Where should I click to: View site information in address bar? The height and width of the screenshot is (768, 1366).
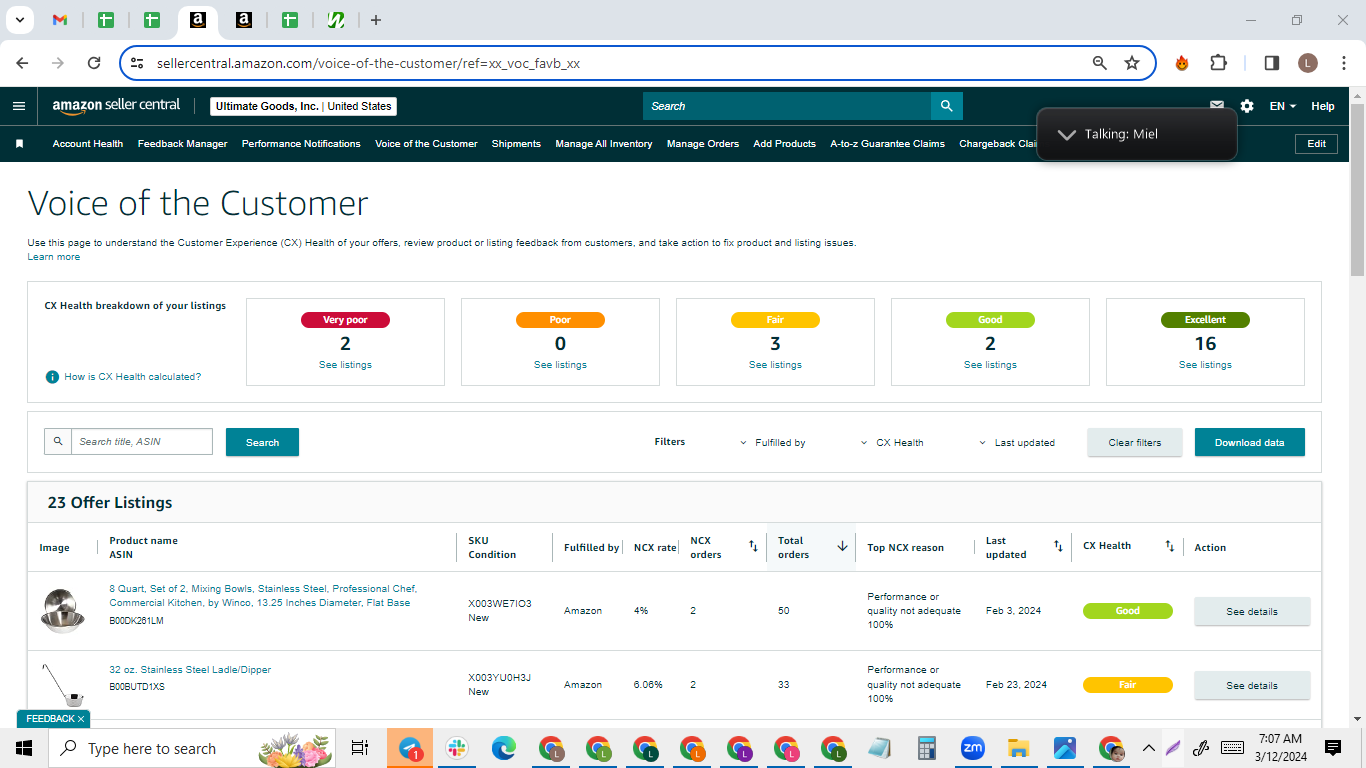click(x=138, y=63)
